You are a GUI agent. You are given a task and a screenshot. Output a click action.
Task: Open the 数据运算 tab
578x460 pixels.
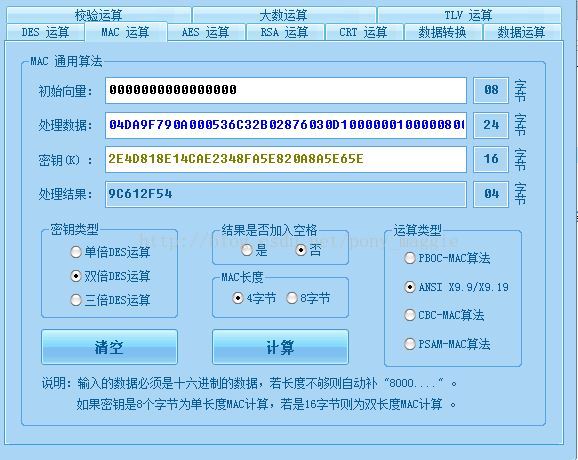(522, 32)
